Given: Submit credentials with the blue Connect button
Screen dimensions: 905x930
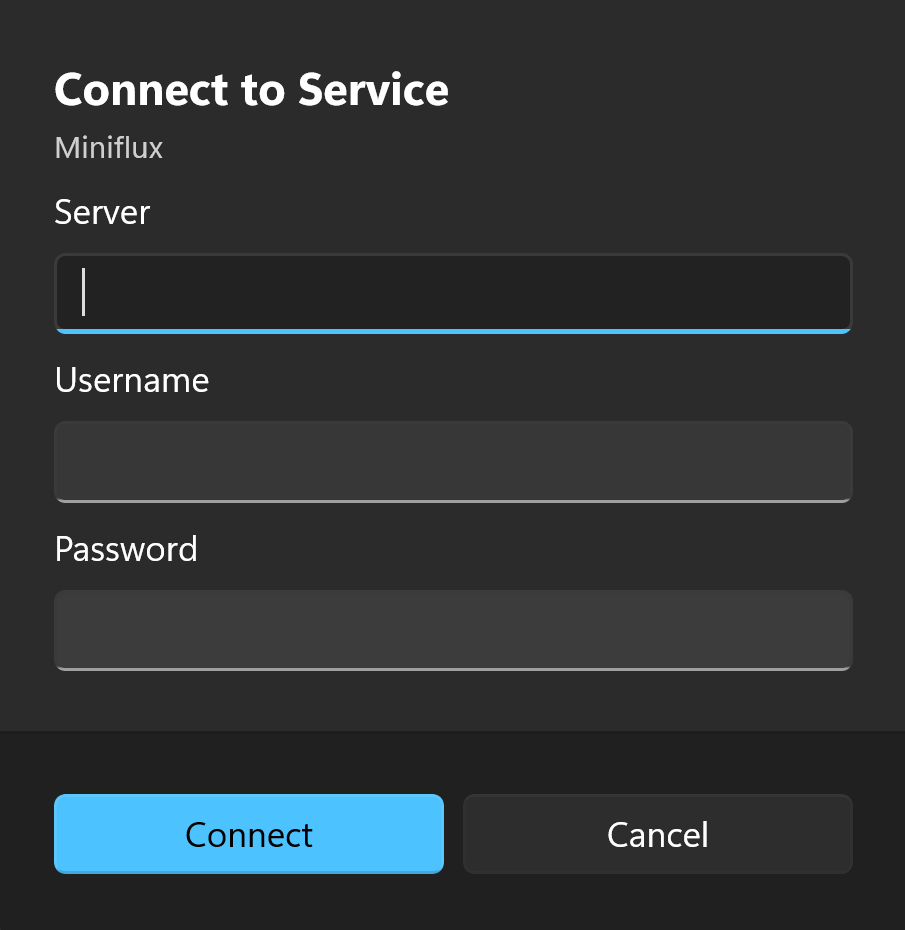Looking at the screenshot, I should (x=248, y=833).
